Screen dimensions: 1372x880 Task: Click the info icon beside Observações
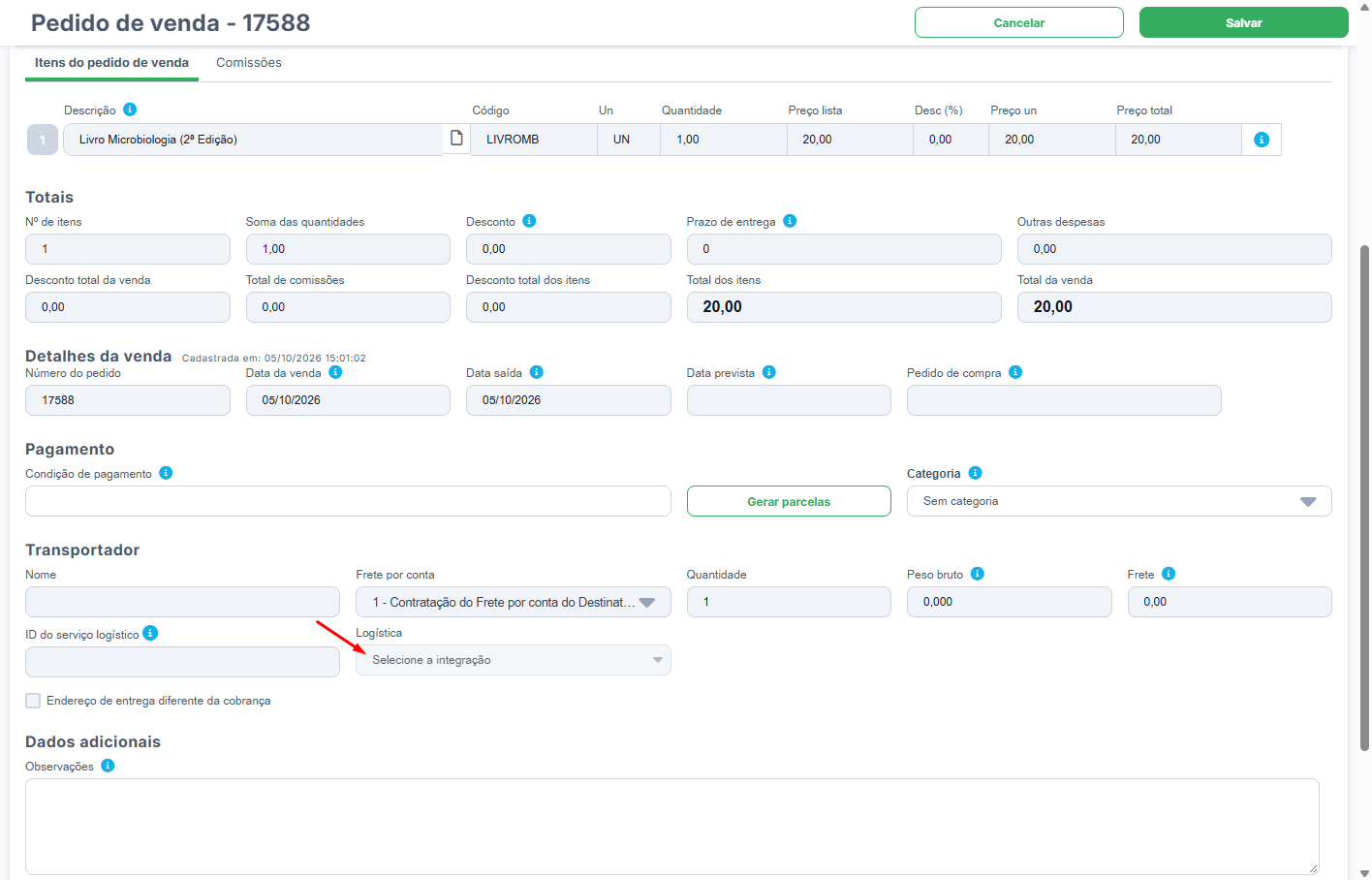pyautogui.click(x=108, y=766)
